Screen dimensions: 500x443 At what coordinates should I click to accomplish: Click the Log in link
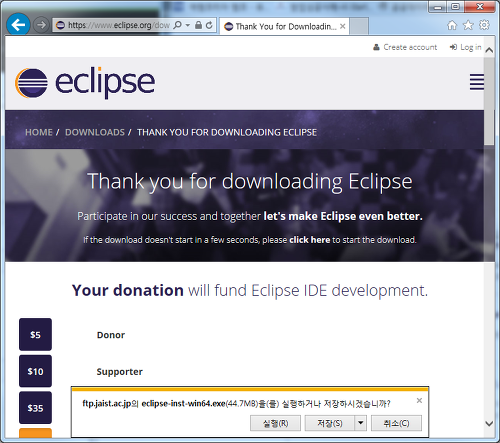[x=466, y=47]
